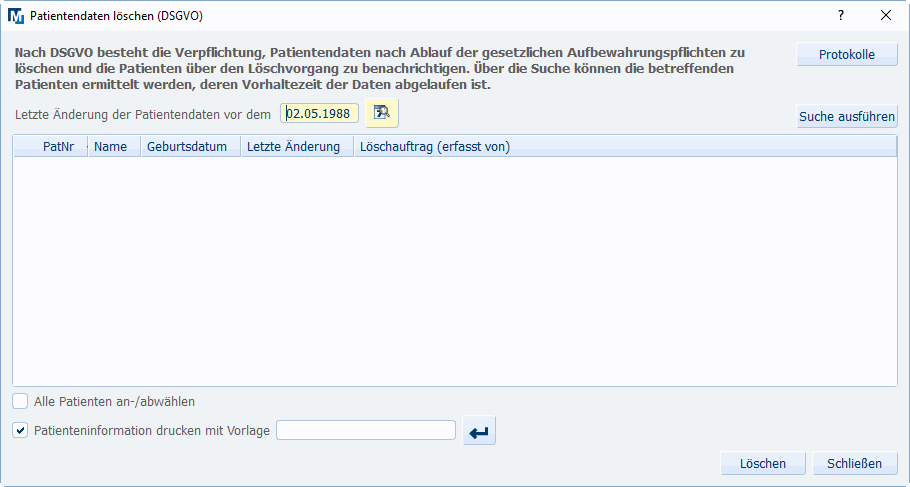This screenshot has width=910, height=487.
Task: Click the application logo in title bar
Action: coord(16,16)
